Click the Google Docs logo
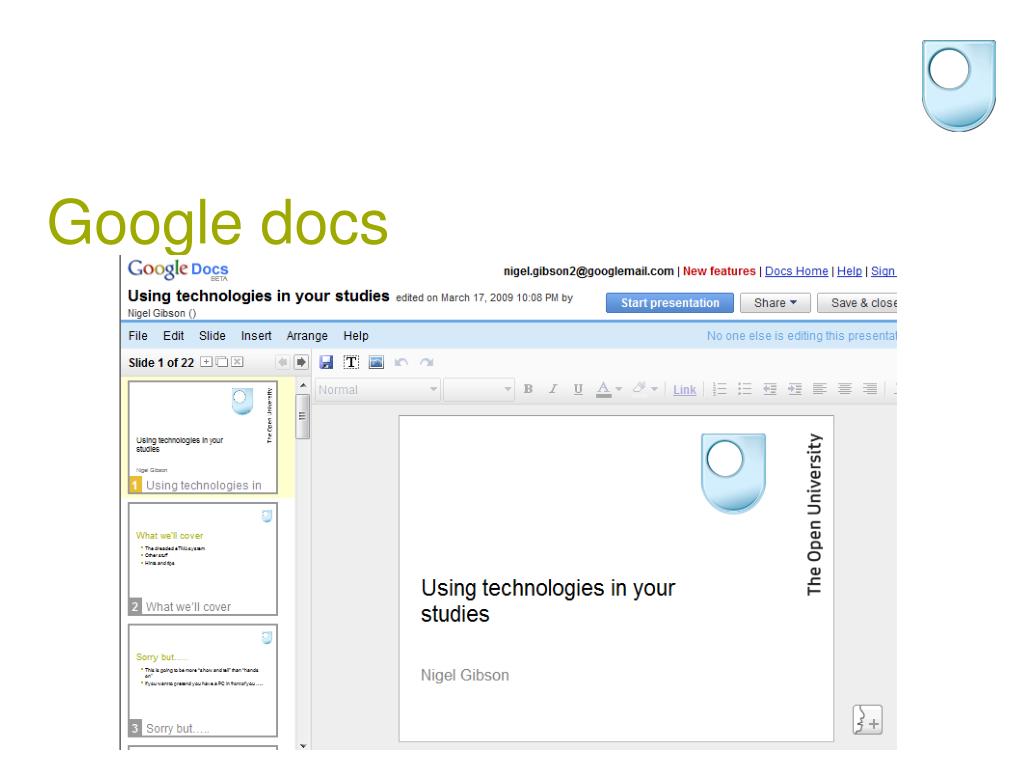The width and height of the screenshot is (1024, 768). click(x=178, y=269)
